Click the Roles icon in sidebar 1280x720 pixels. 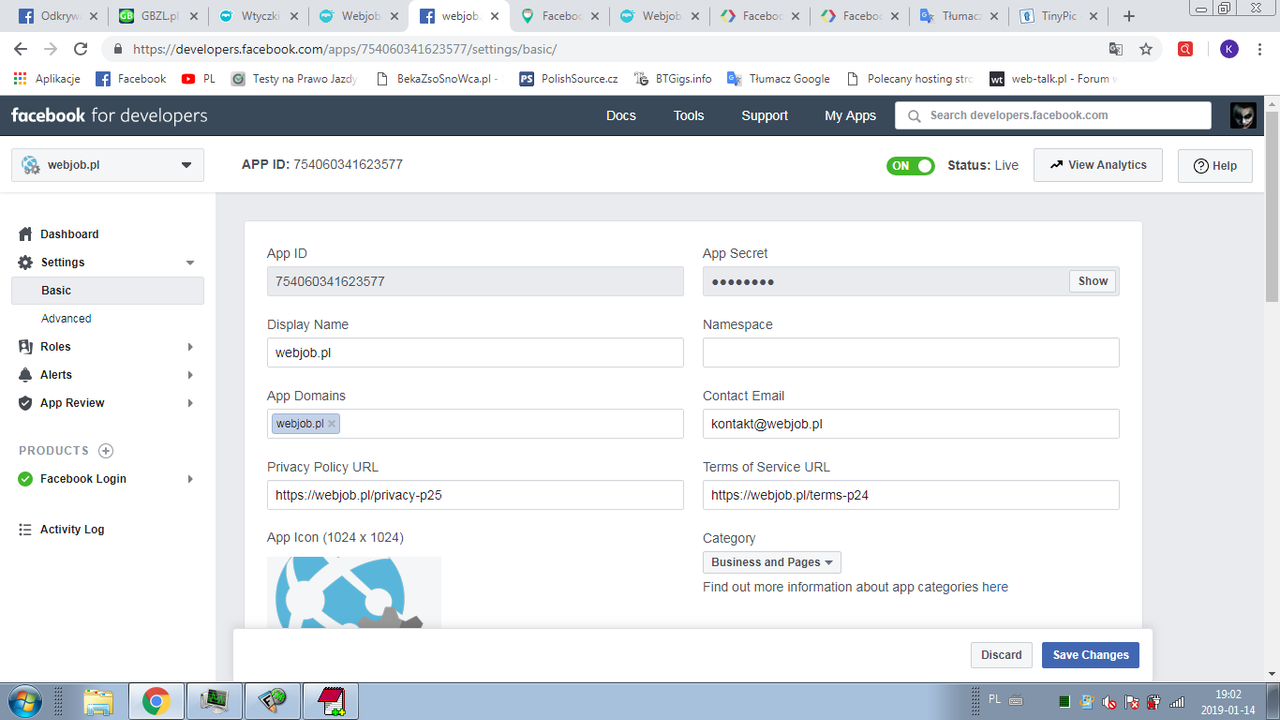pos(26,346)
